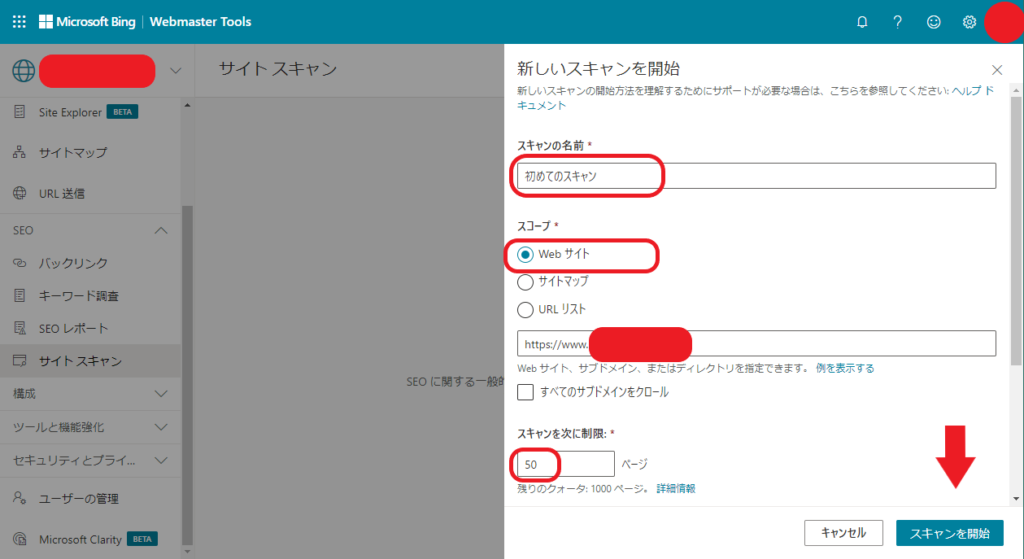Expand the 構成 section
Screen dimensions: 1024x559
pos(161,394)
